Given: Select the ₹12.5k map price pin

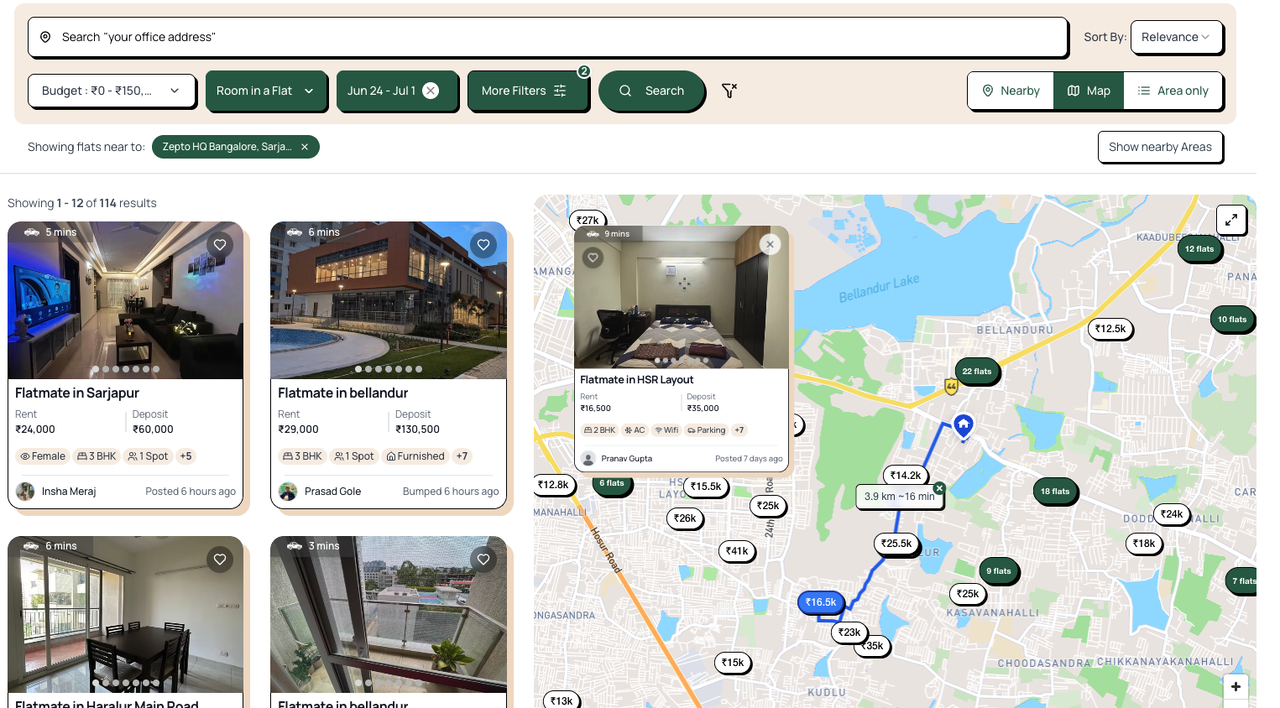Looking at the screenshot, I should [1110, 329].
